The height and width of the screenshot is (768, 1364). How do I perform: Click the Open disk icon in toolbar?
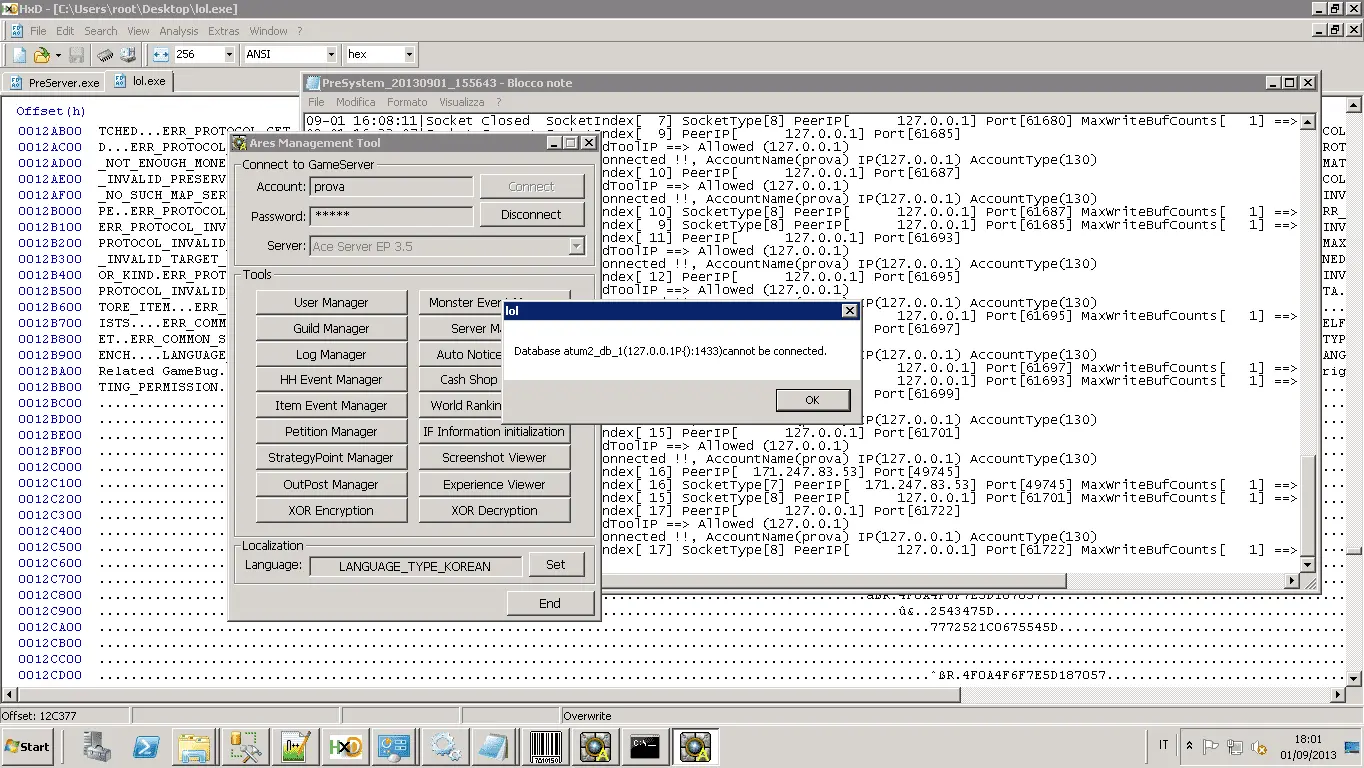tap(128, 54)
